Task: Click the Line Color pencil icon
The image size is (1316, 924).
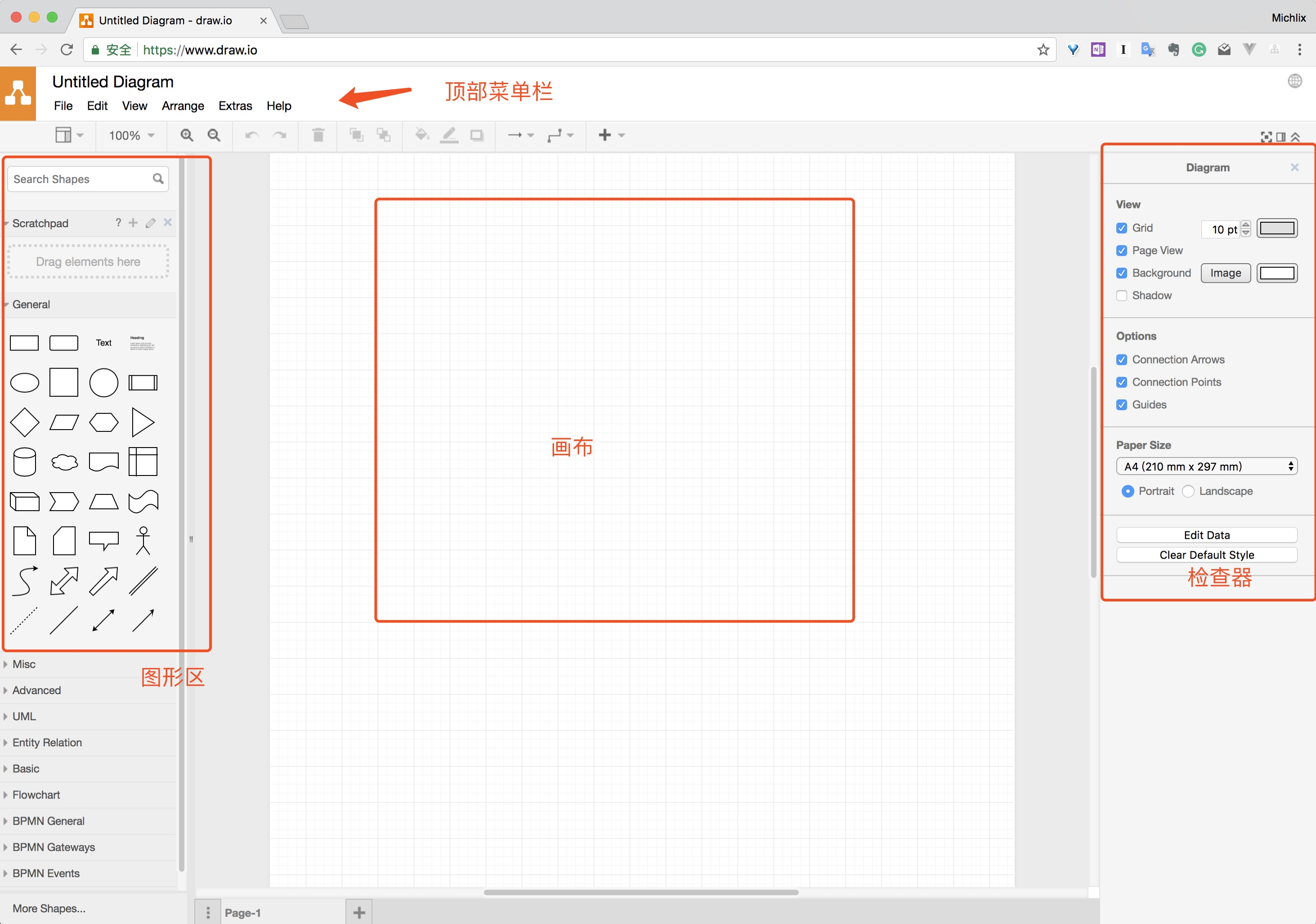Action: [x=449, y=135]
